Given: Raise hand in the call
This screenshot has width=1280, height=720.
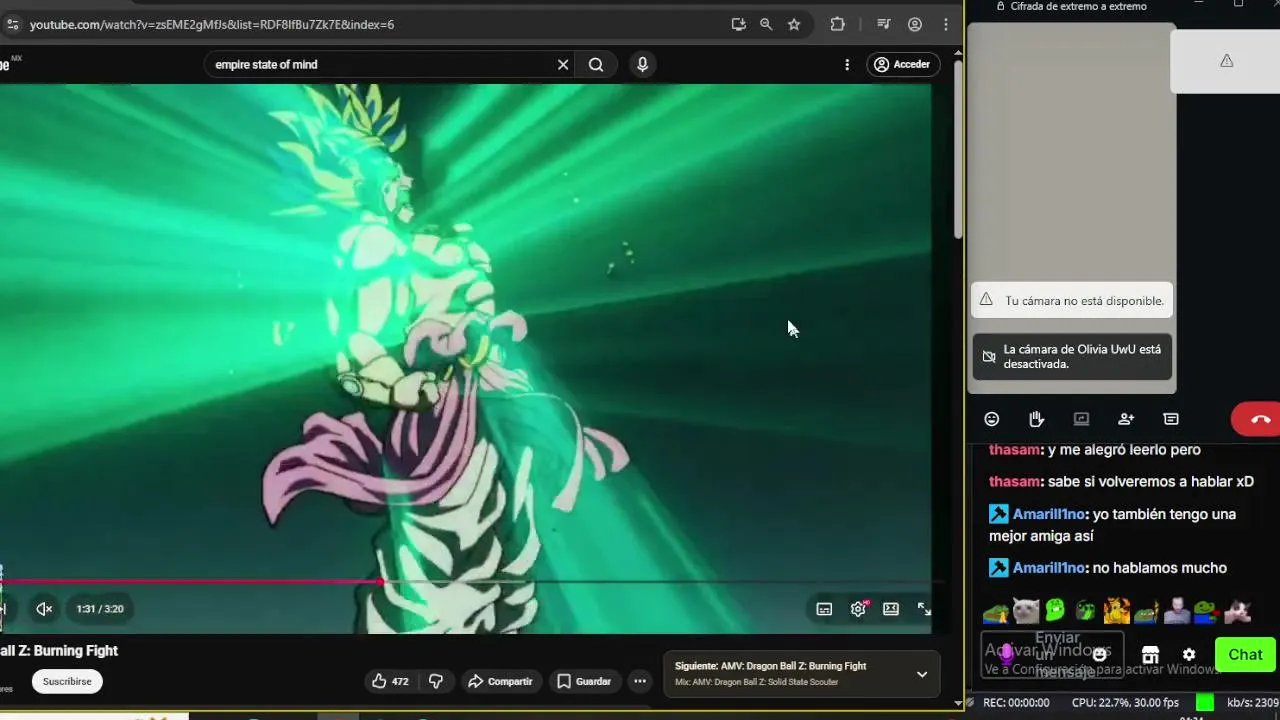Looking at the screenshot, I should [1036, 419].
